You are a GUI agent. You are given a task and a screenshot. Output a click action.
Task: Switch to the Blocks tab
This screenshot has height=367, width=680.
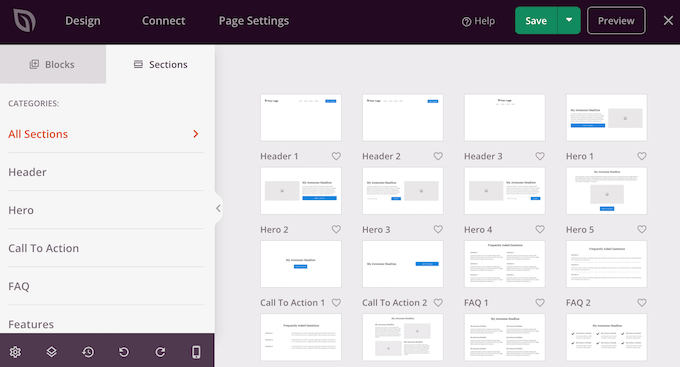(53, 64)
